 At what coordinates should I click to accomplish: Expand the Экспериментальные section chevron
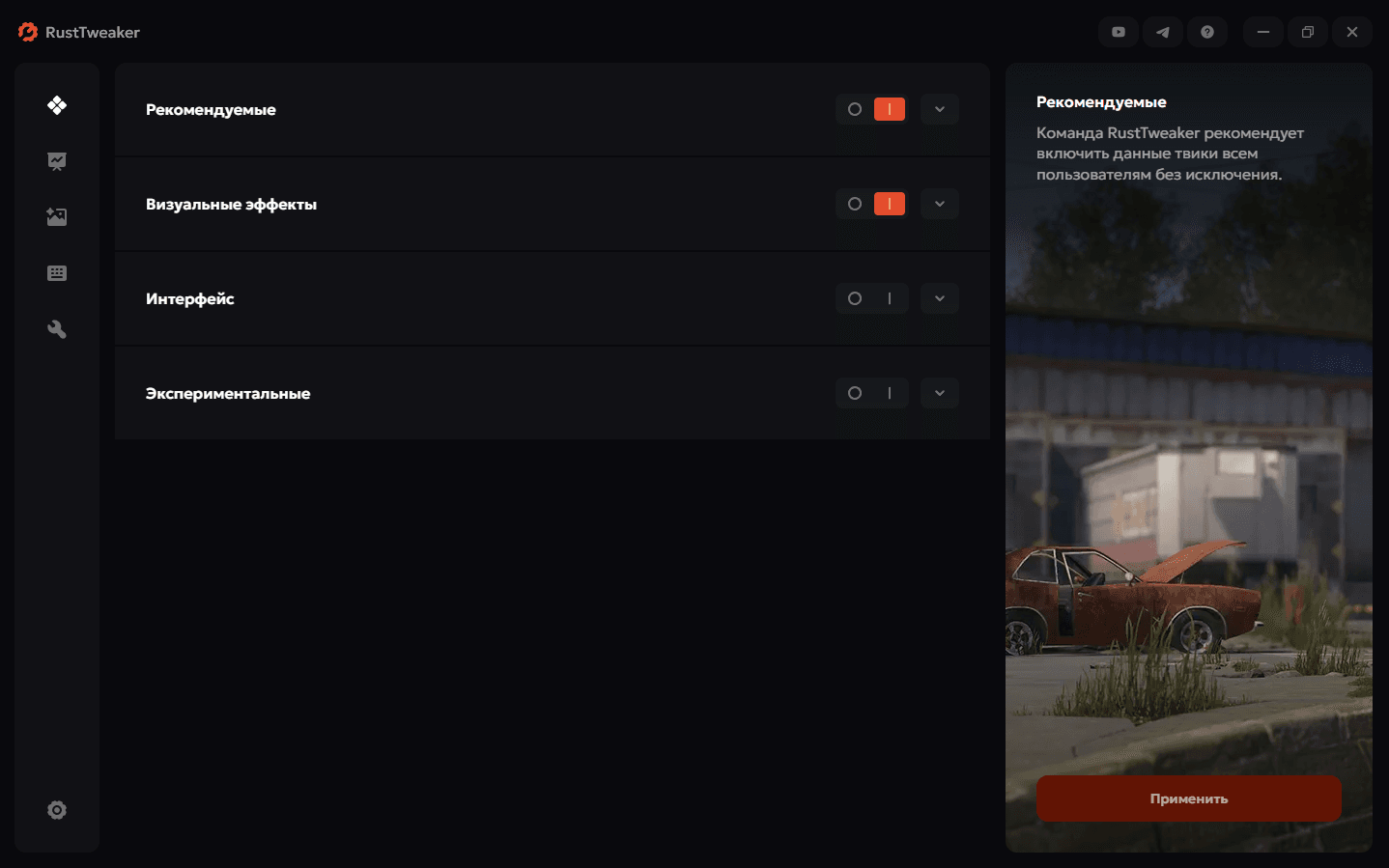[940, 393]
